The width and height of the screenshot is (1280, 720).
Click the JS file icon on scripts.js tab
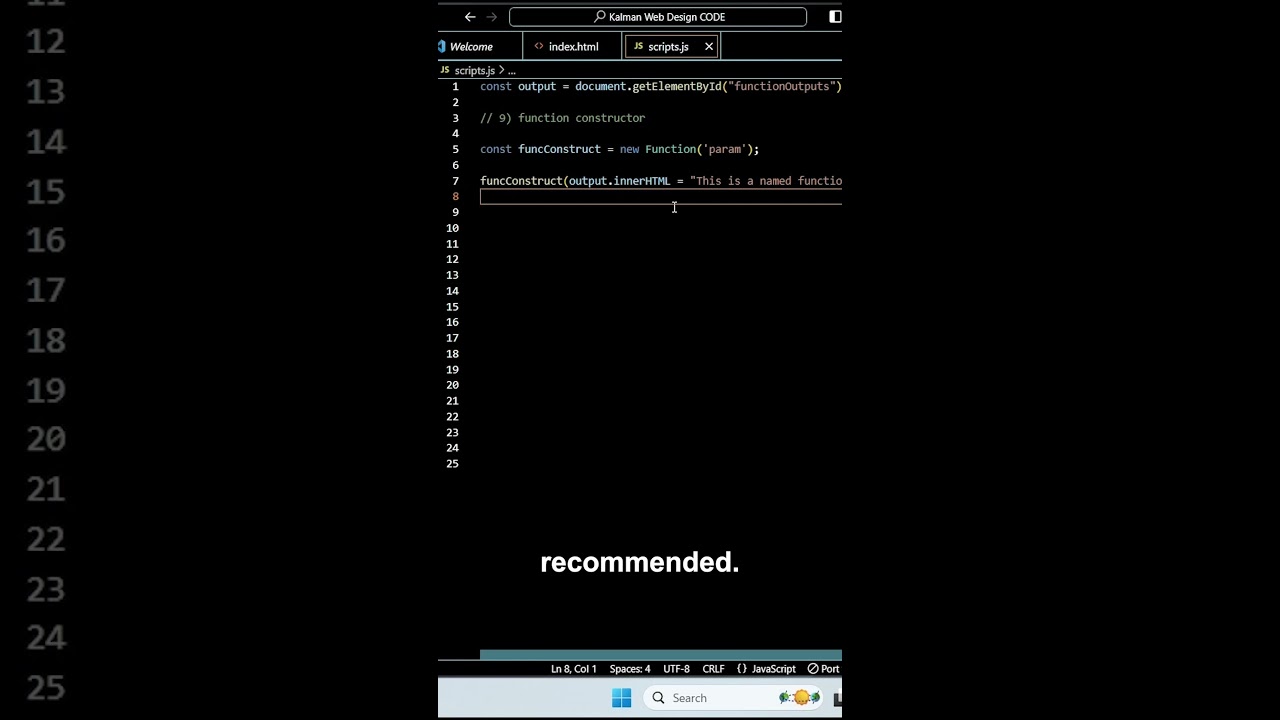(x=638, y=47)
